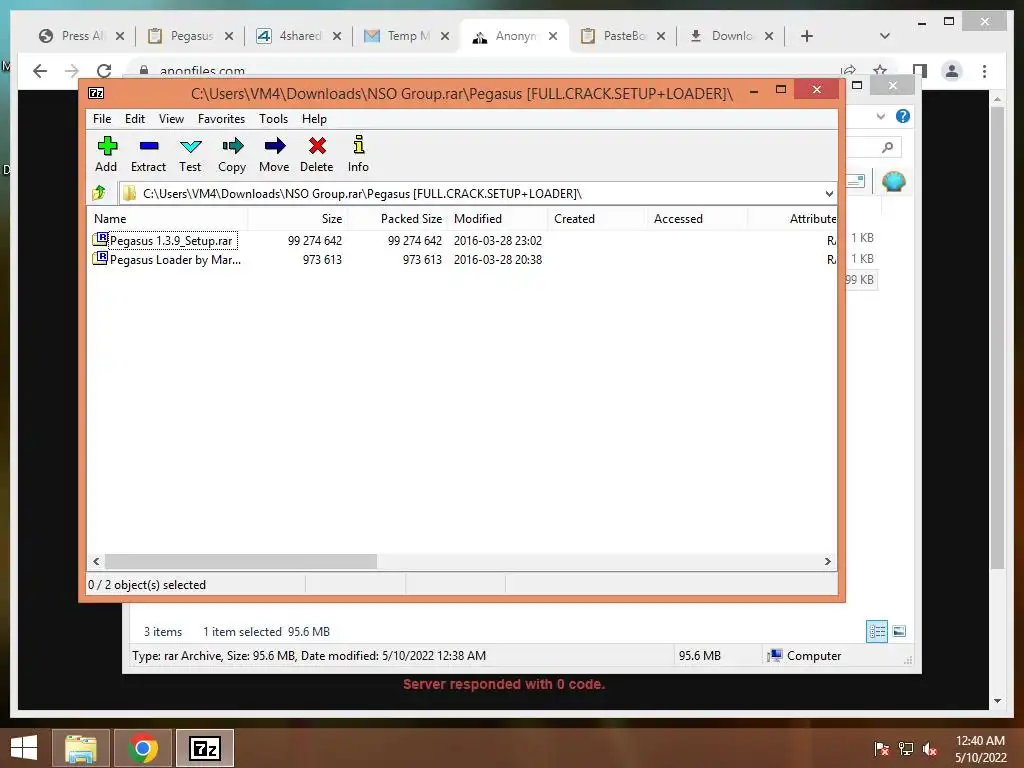The image size is (1024, 768).
Task: Open the Tools menu
Action: tap(273, 119)
